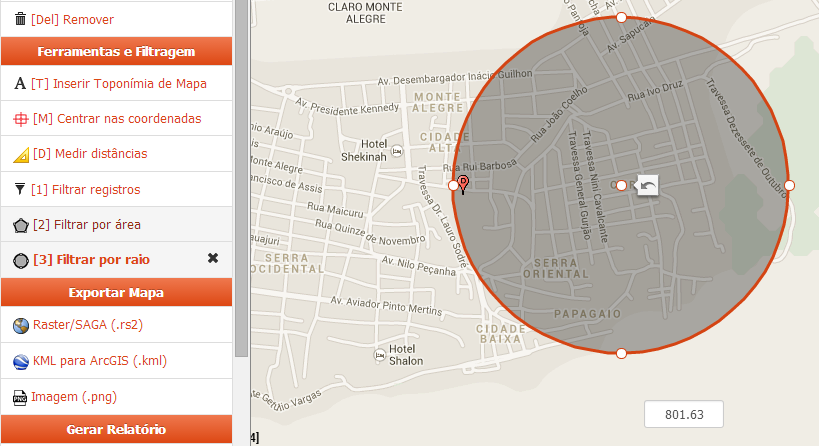The height and width of the screenshot is (446, 819).
Task: Click the Centrar nas coordenadas crosshair icon
Action: [x=20, y=119]
